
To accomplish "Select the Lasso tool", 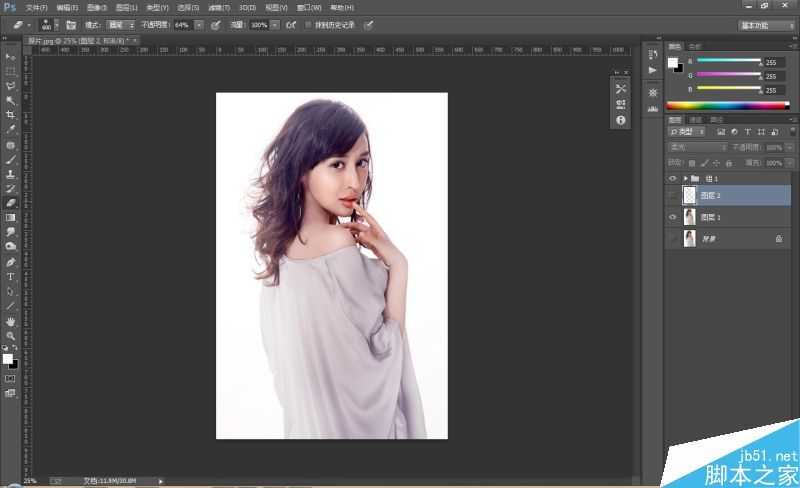I will click(x=11, y=86).
